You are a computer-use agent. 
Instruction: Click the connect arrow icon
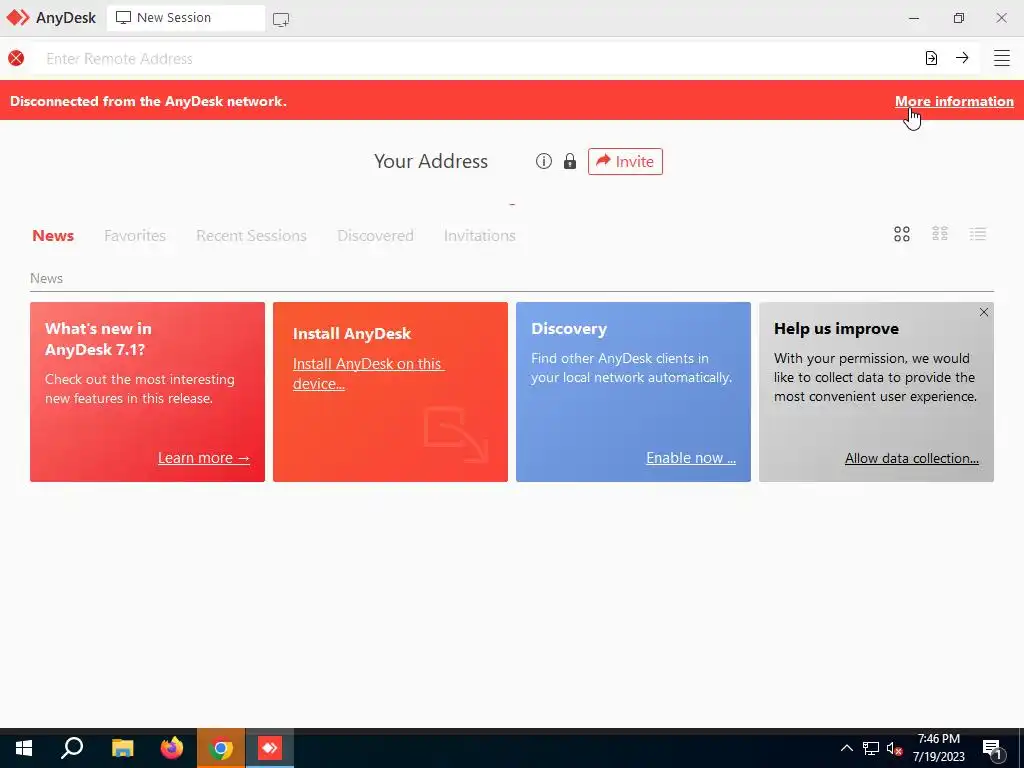click(962, 57)
